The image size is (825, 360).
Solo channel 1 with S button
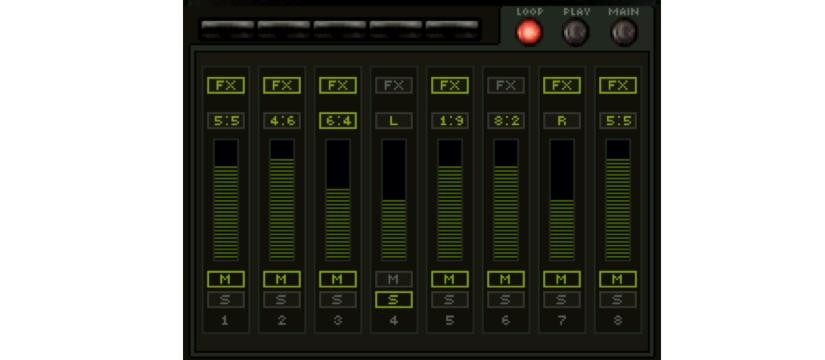[x=226, y=299]
